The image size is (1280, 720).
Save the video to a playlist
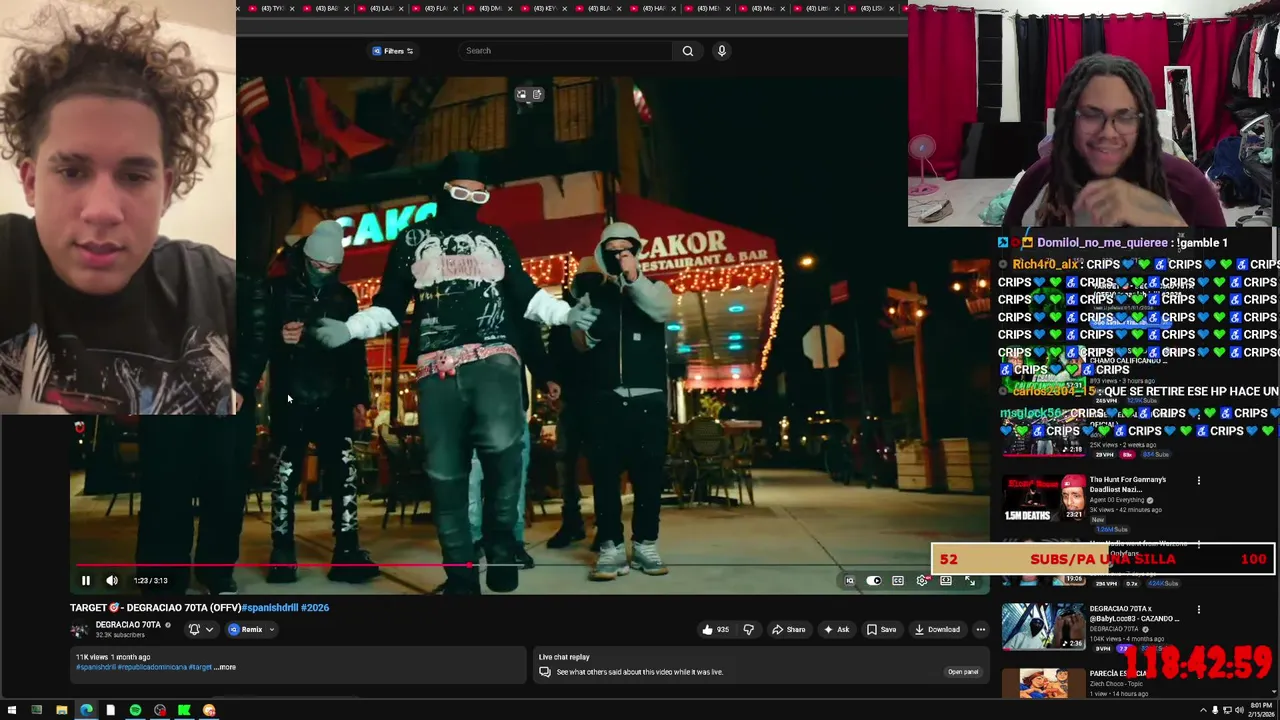(x=881, y=629)
